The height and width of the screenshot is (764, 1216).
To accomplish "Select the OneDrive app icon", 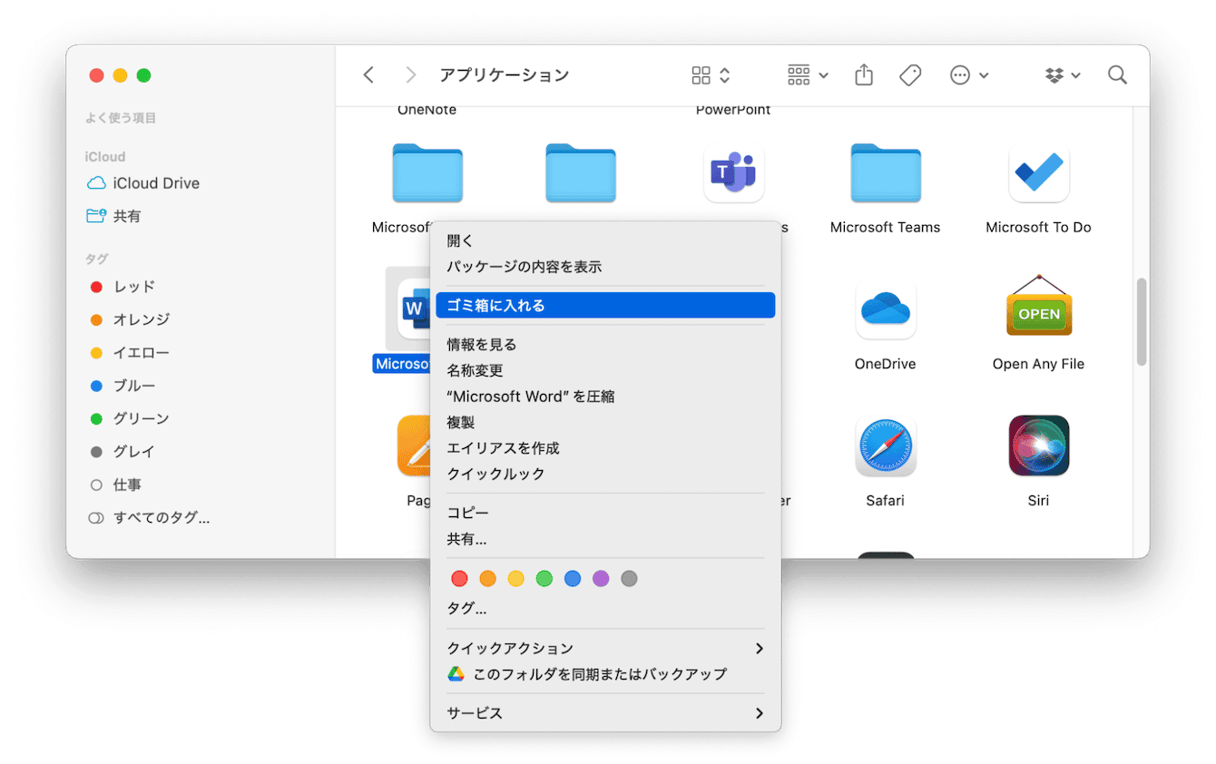I will click(885, 309).
